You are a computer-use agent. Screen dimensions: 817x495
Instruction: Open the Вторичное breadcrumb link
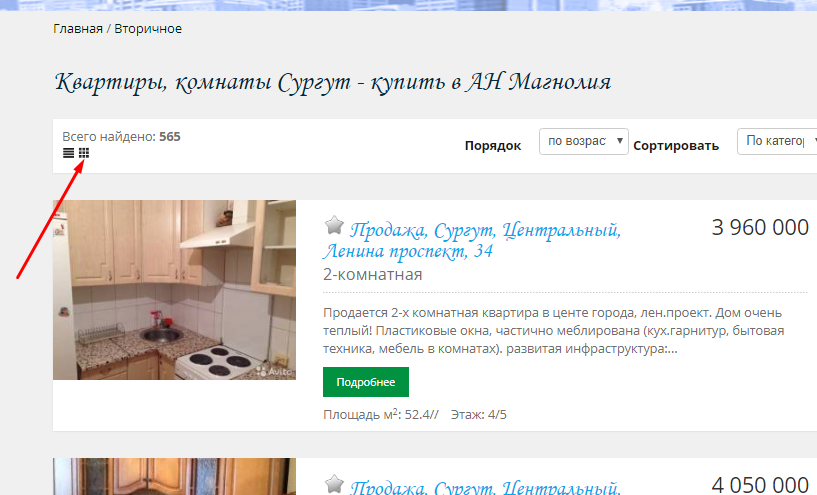(x=148, y=29)
